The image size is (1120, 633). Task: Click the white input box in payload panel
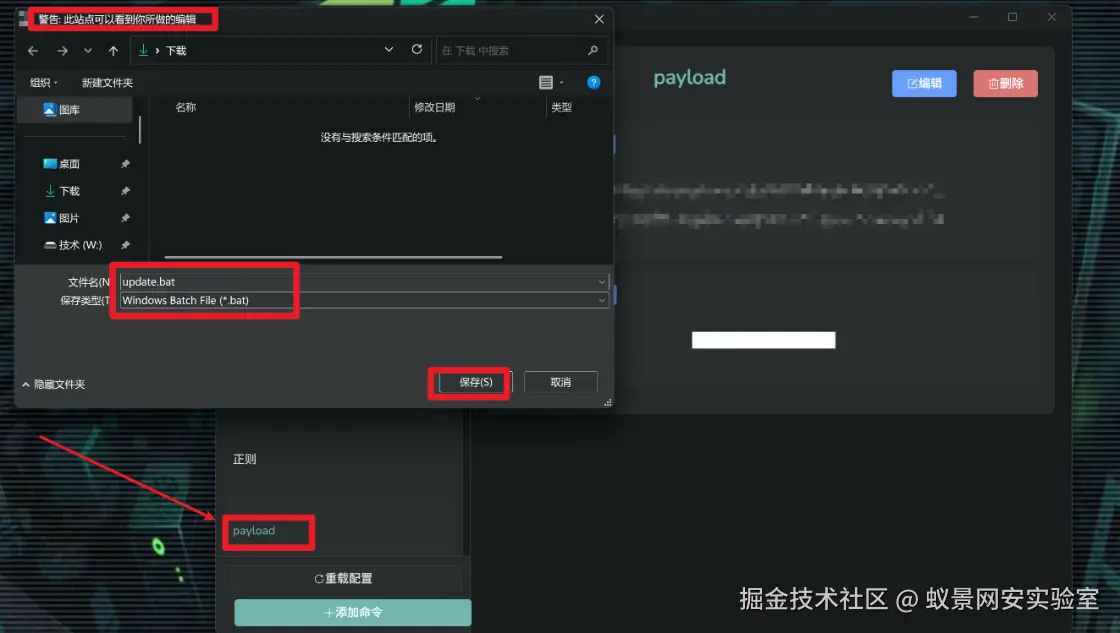[x=764, y=340]
